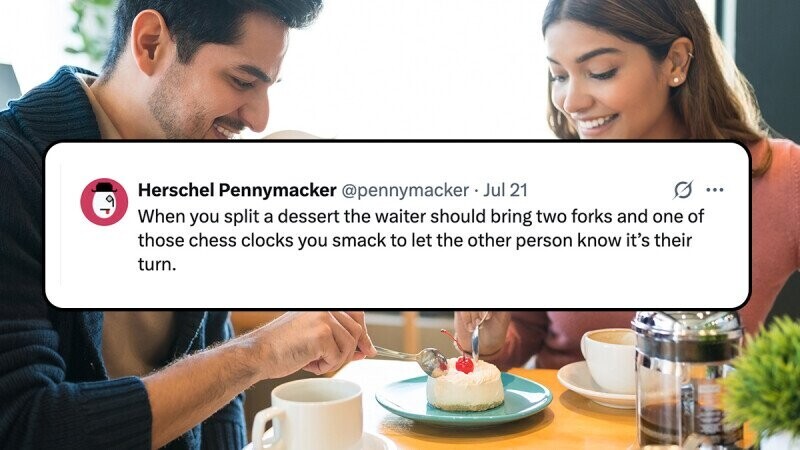The height and width of the screenshot is (450, 800).
Task: Click the man's spoon touching the dessert
Action: point(412,358)
